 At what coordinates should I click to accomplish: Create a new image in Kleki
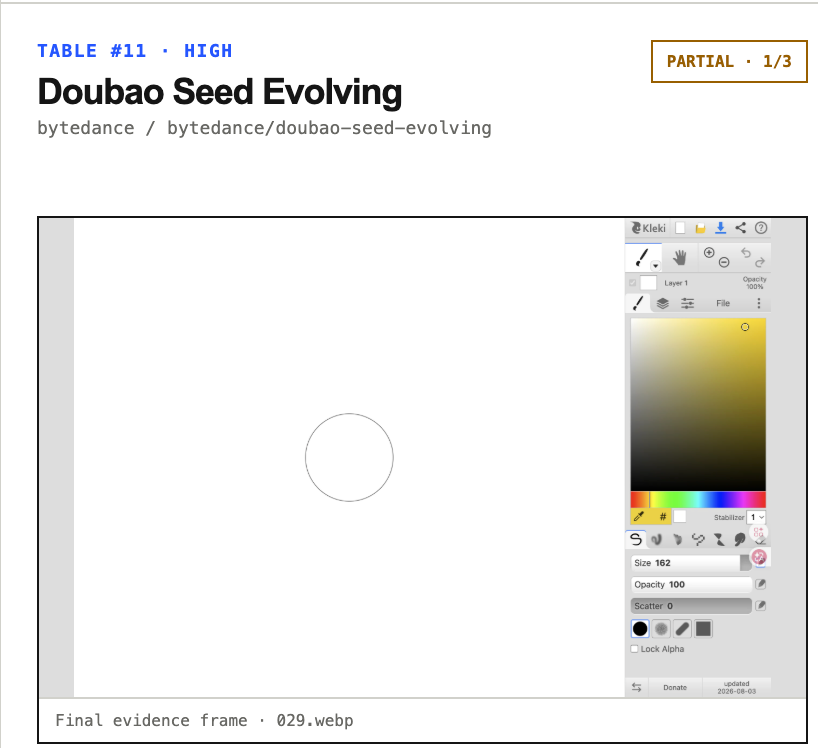tap(680, 228)
